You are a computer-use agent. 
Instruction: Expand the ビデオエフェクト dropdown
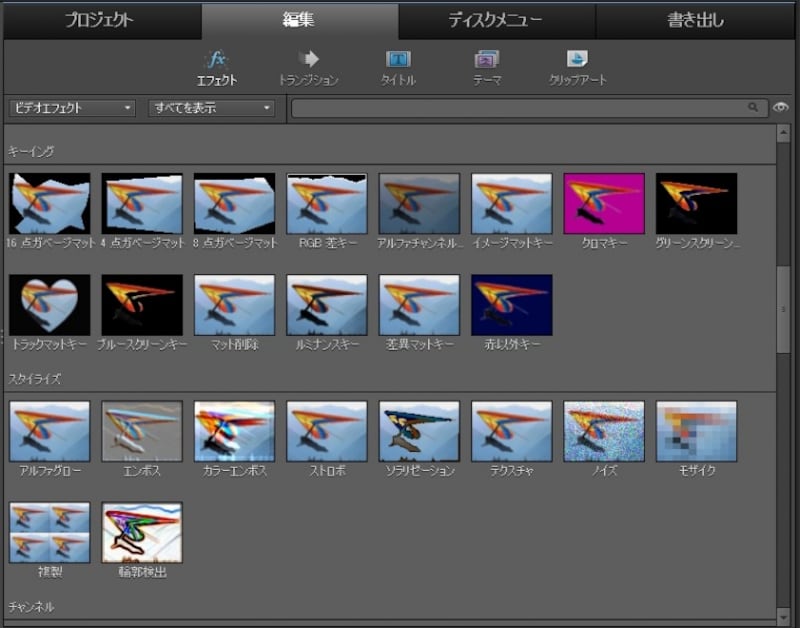pos(72,108)
